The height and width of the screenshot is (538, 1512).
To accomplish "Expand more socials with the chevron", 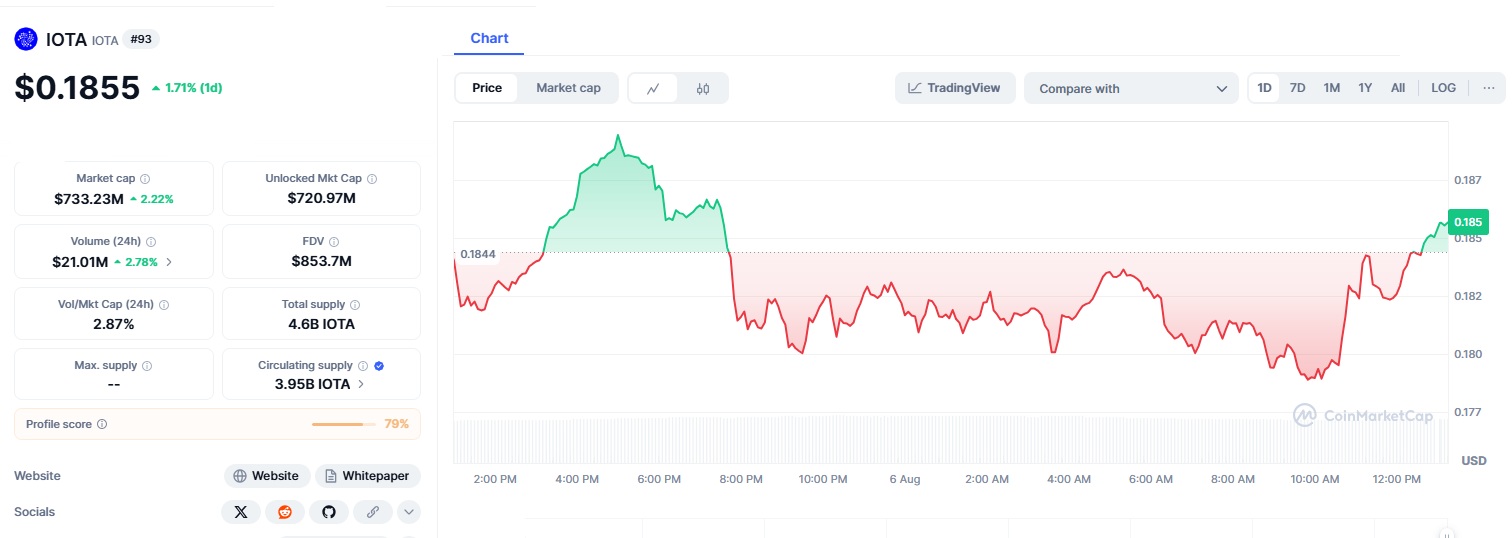I will coord(409,512).
